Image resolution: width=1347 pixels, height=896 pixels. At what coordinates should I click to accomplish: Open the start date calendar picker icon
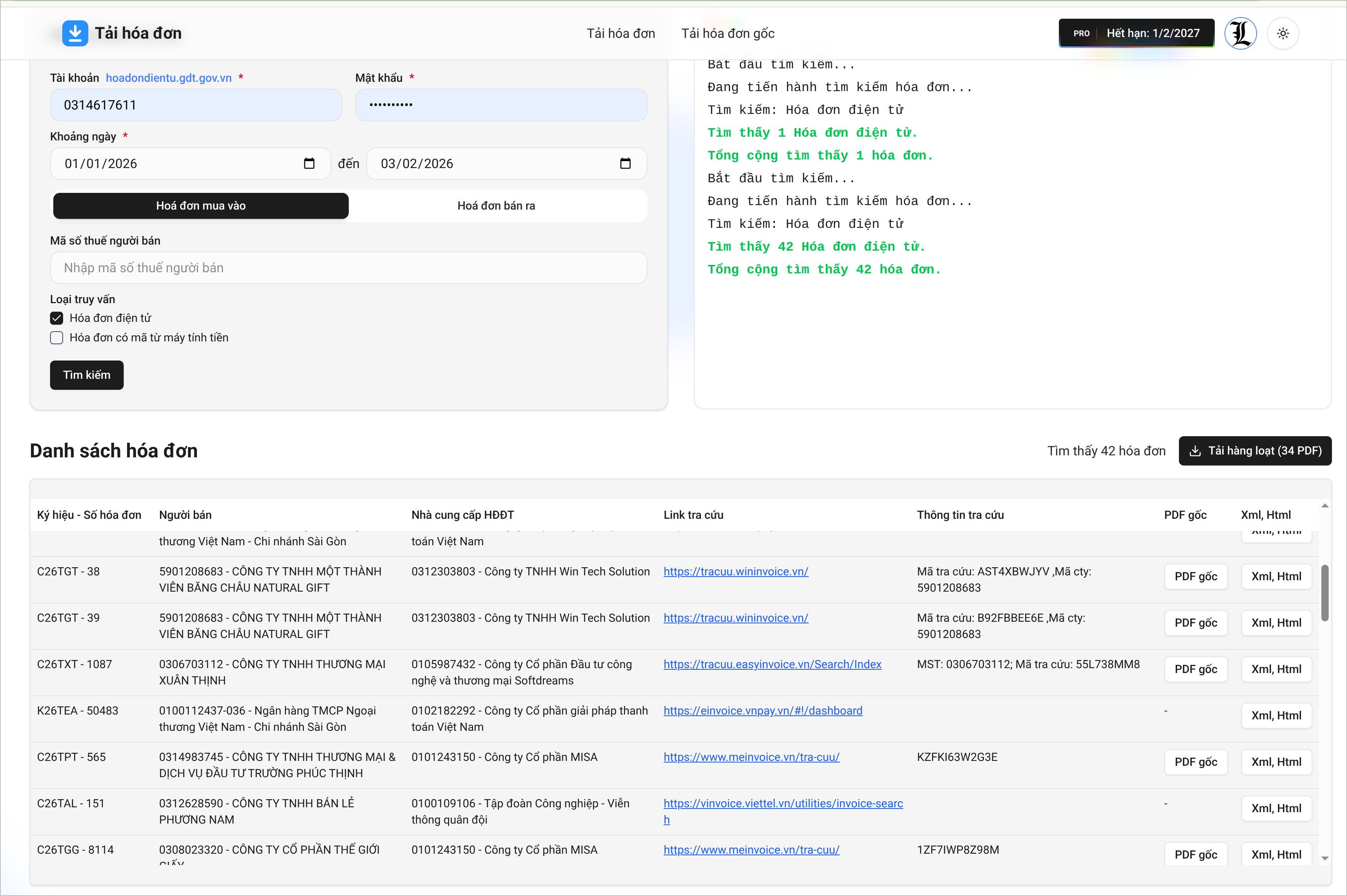pyautogui.click(x=309, y=164)
